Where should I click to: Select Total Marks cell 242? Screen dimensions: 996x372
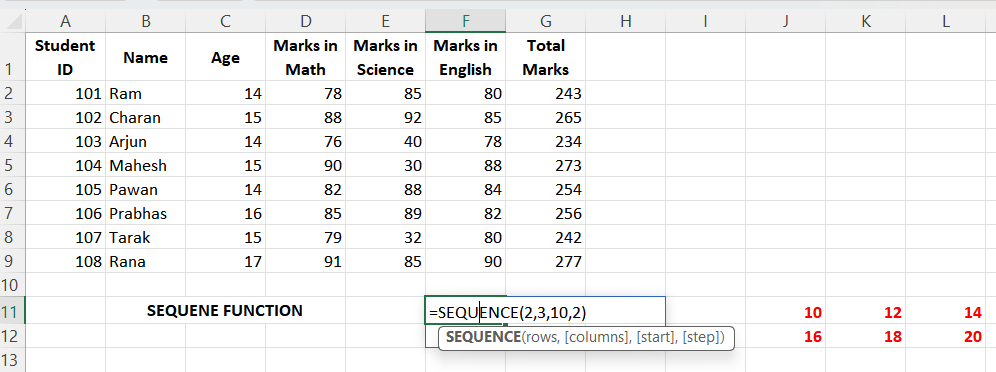546,238
